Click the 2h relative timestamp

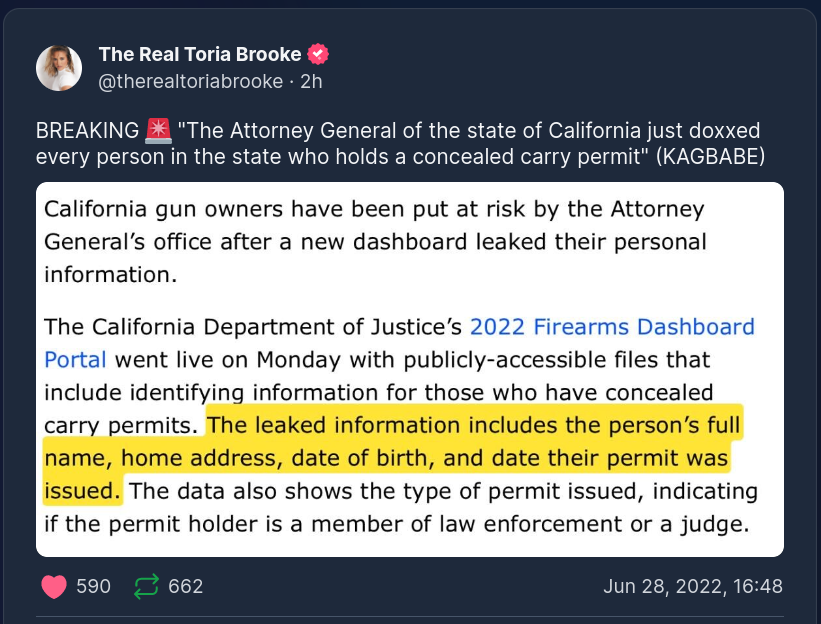tap(311, 81)
